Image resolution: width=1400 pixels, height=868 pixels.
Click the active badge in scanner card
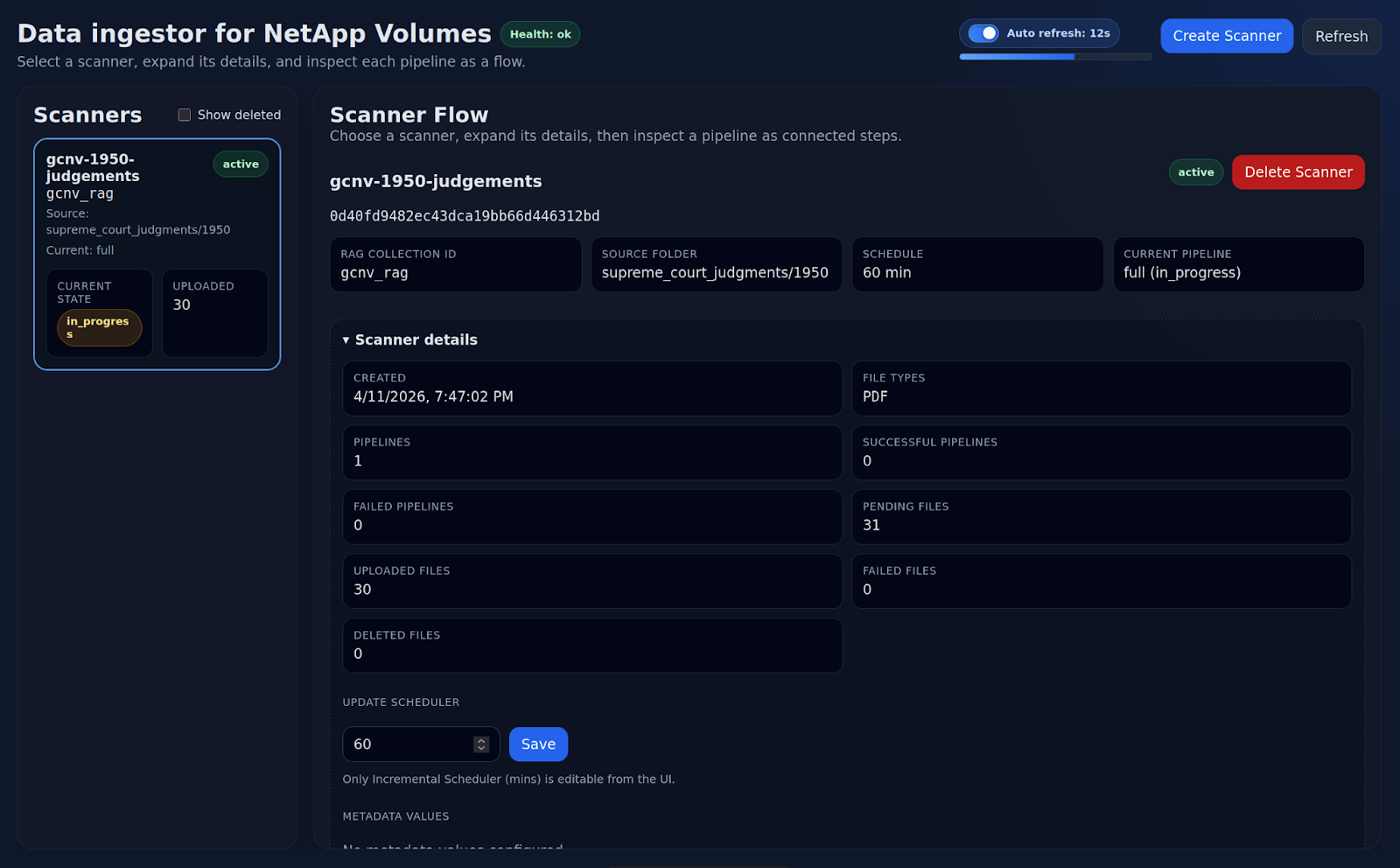pyautogui.click(x=241, y=164)
